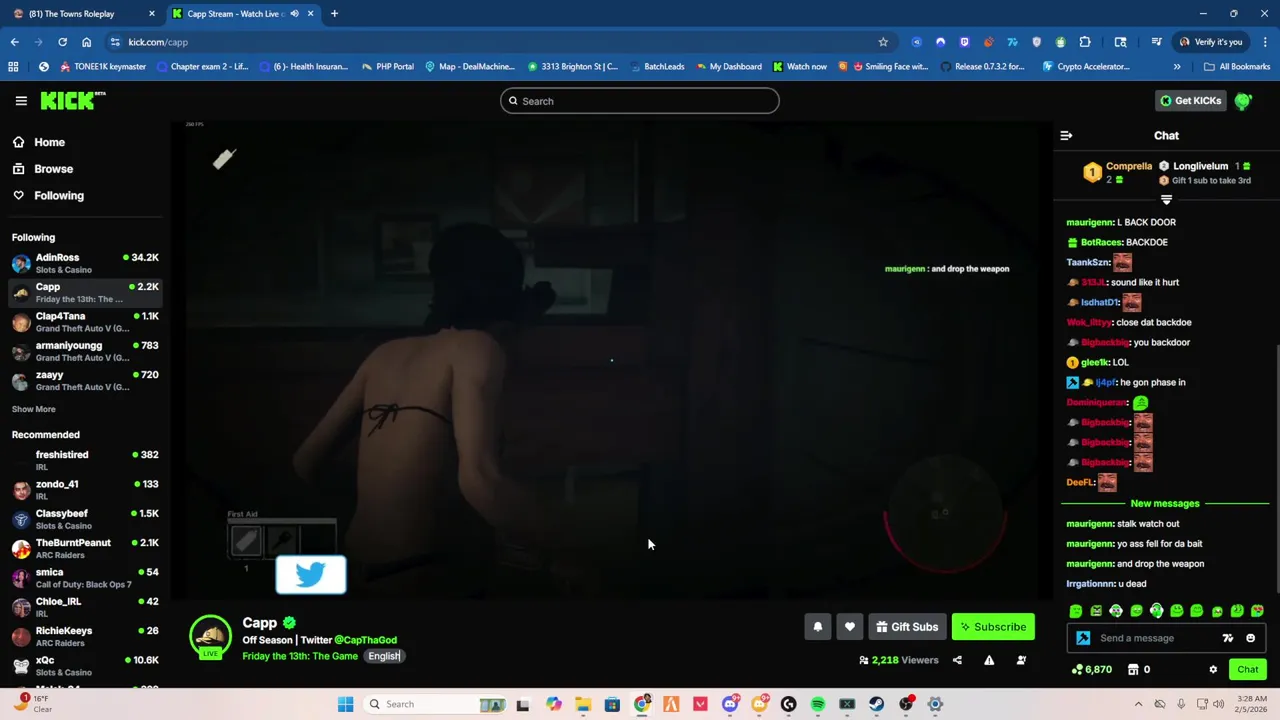Click the English language tag
Screen dimensions: 1280x720
point(383,656)
